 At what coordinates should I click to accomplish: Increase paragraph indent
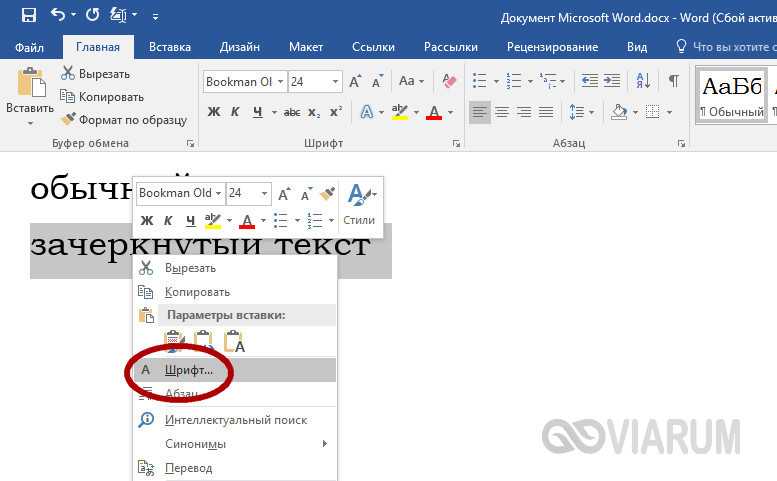tap(612, 80)
